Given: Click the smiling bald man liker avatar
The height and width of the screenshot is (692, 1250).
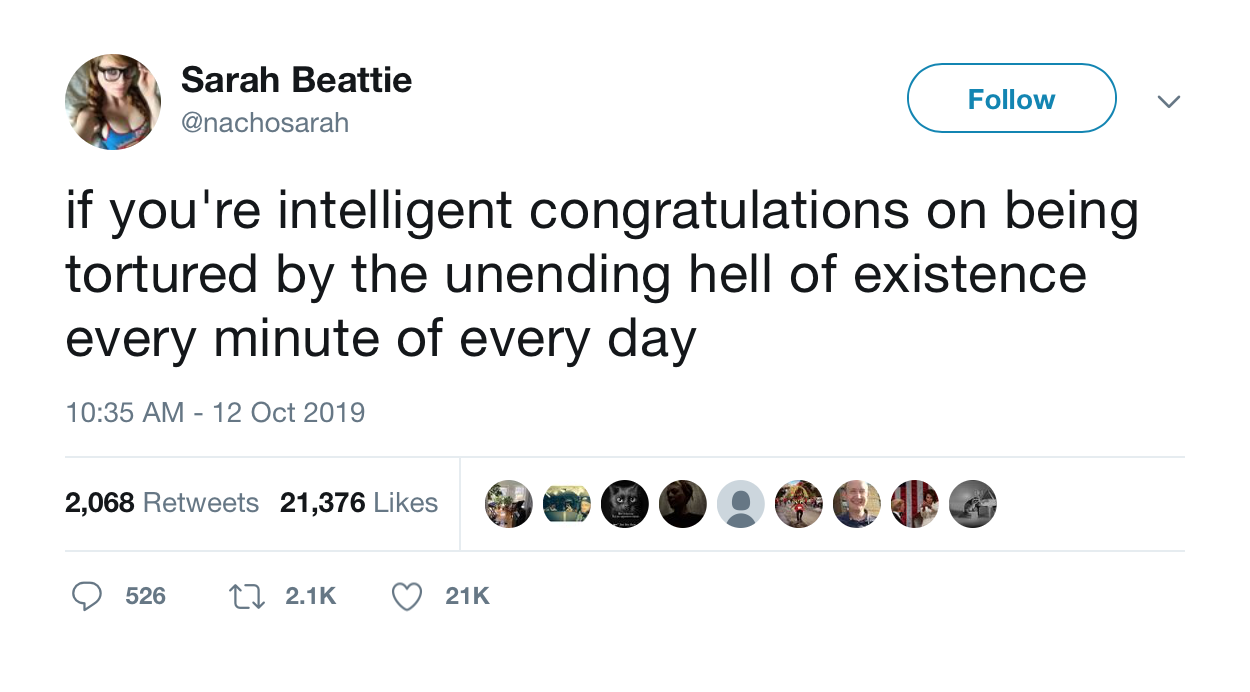Looking at the screenshot, I should pyautogui.click(x=856, y=503).
